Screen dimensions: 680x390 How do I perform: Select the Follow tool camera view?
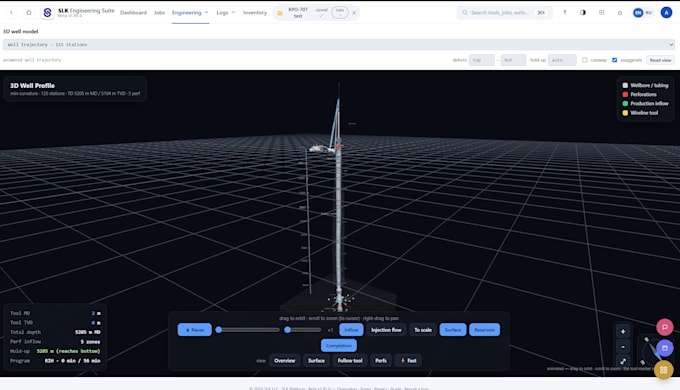click(350, 361)
